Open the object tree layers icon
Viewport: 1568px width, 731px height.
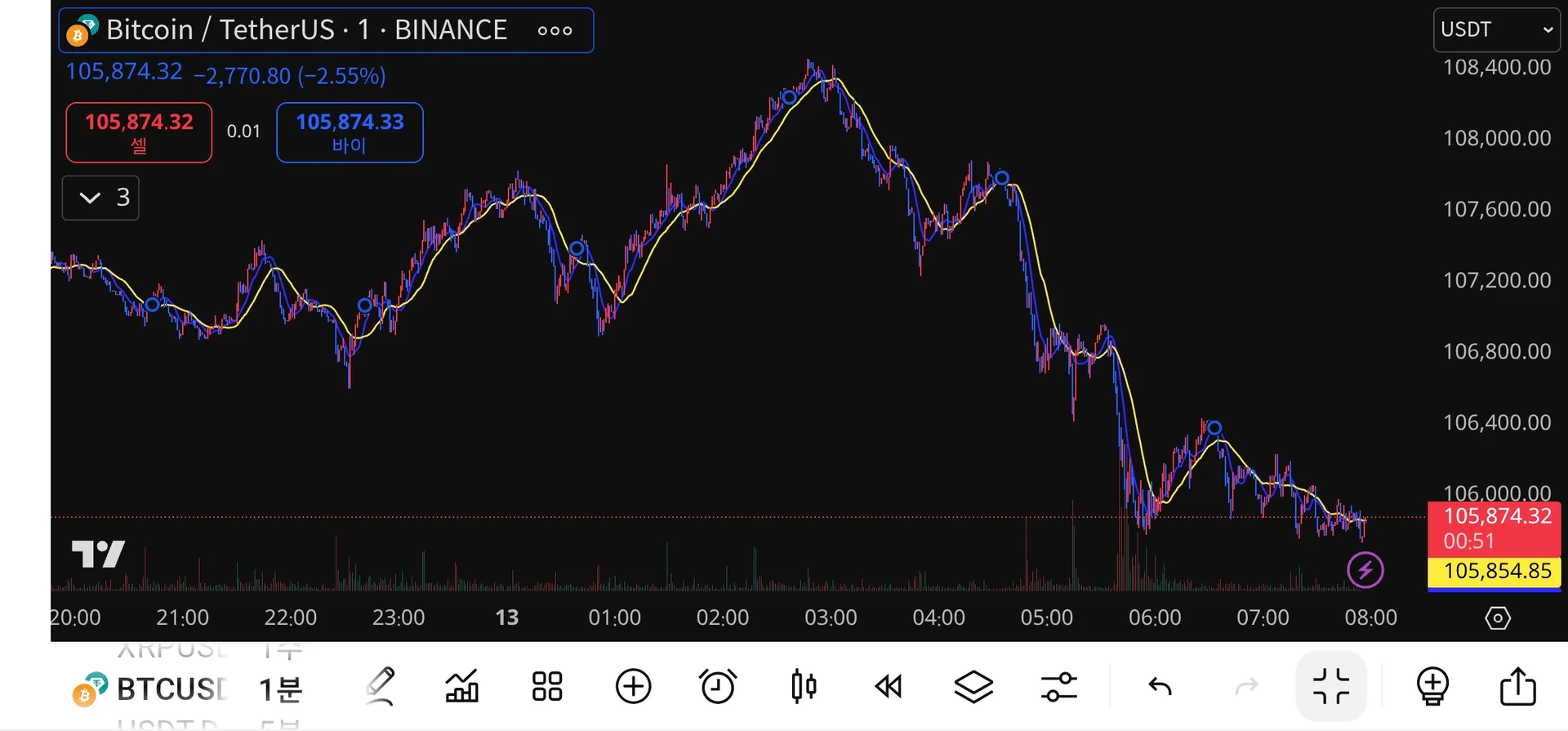pos(973,686)
